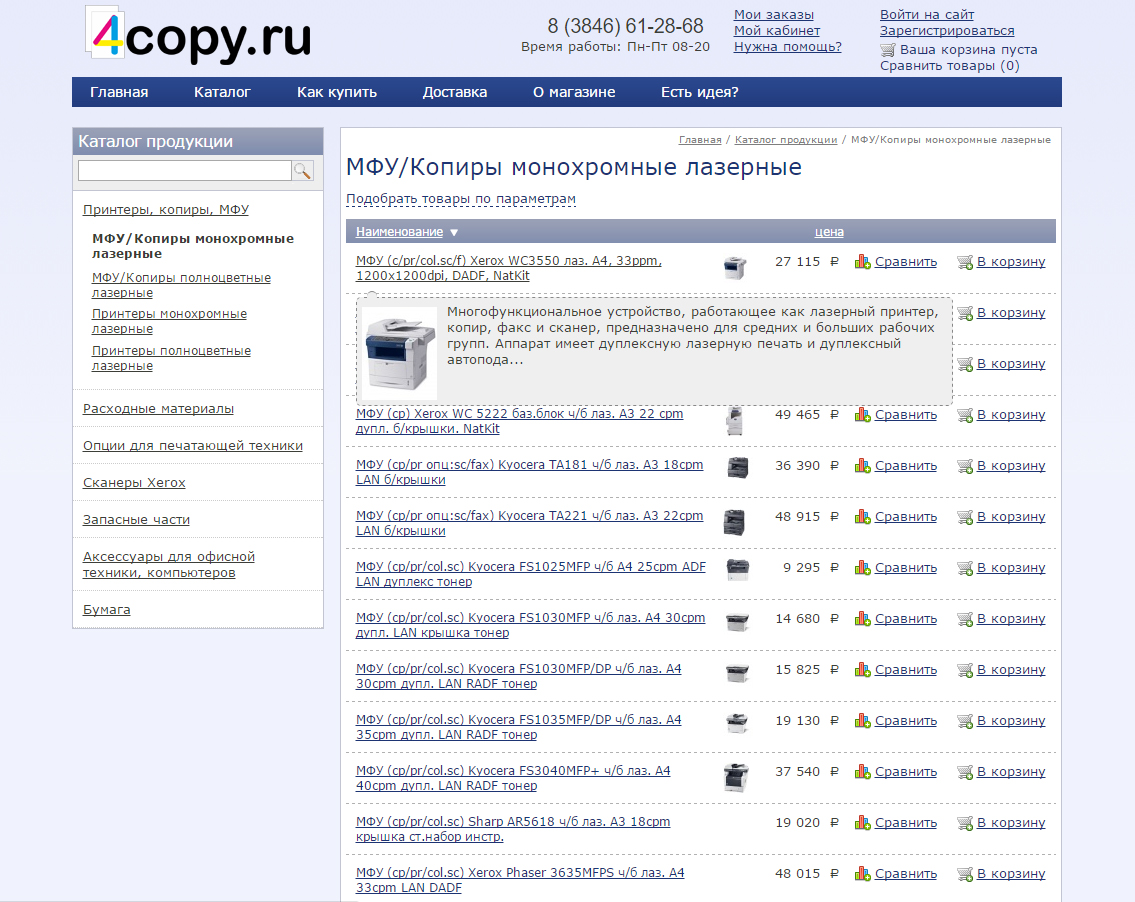Click price text '27 115'

coord(797,262)
